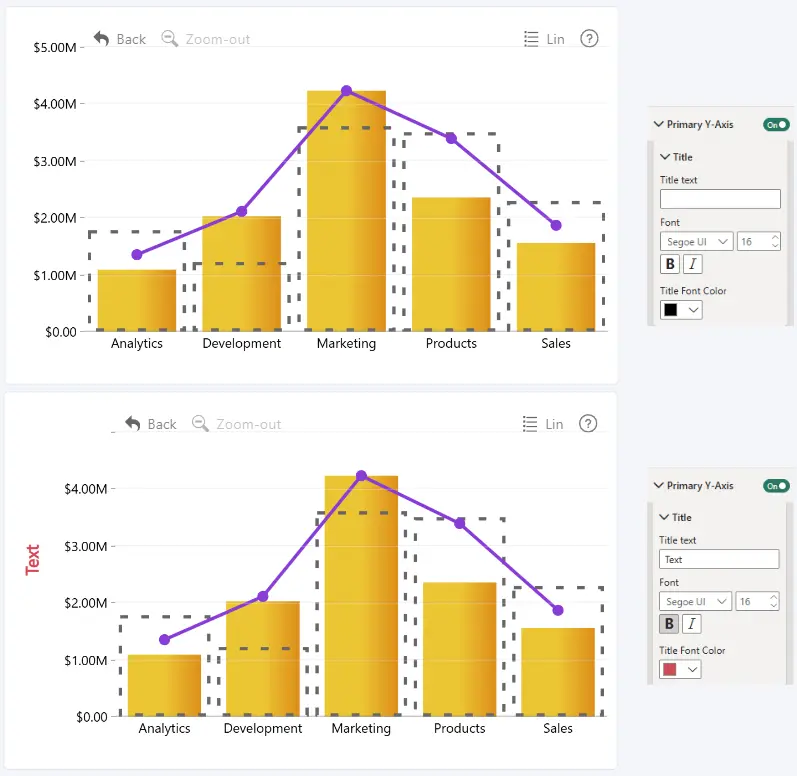The width and height of the screenshot is (797, 776).
Task: Toggle Italic in the upper Primary Y-Axis panel
Action: (x=692, y=264)
